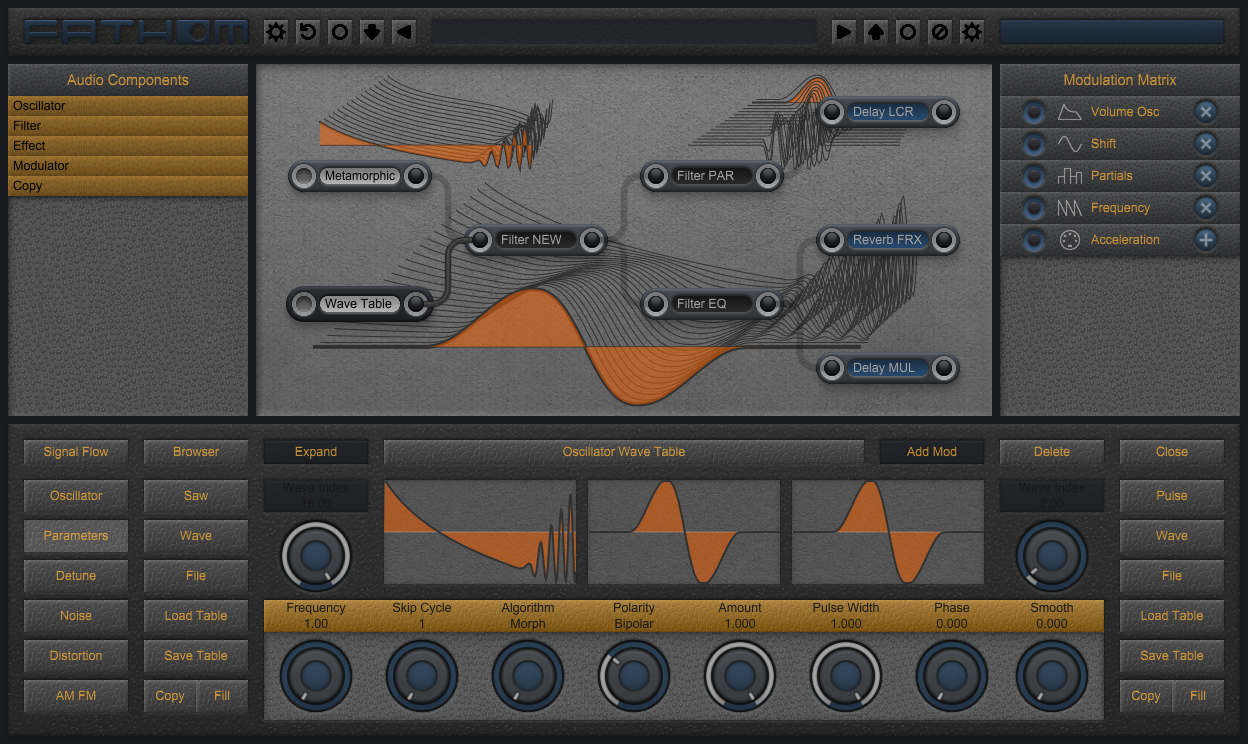Toggle the Acceleration modulation enable circle
The image size is (1248, 744).
pyautogui.click(x=1034, y=240)
